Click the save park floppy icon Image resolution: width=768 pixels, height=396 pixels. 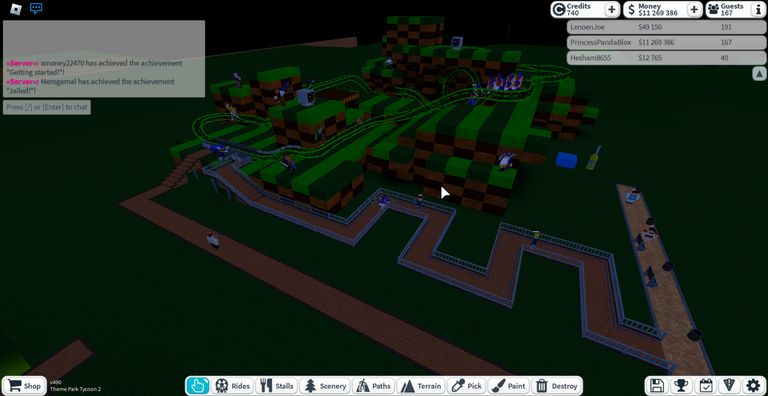click(656, 385)
